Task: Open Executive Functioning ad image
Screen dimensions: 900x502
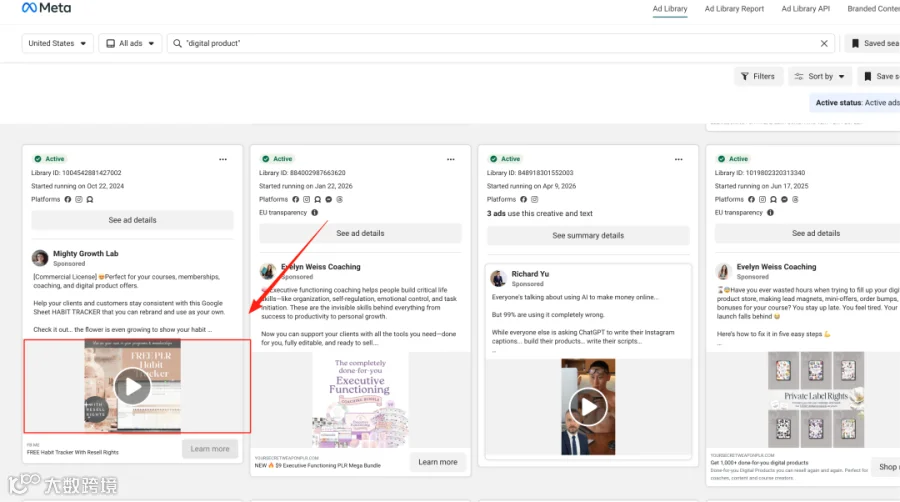Action: (x=360, y=400)
